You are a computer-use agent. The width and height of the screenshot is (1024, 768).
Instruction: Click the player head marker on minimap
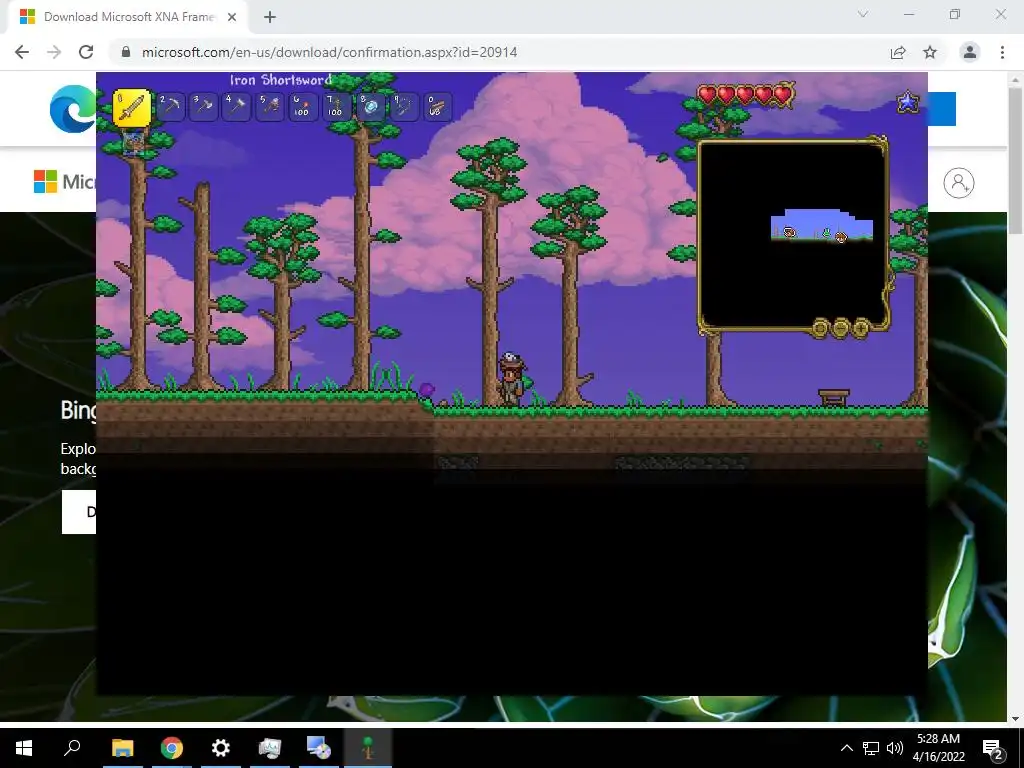(841, 237)
